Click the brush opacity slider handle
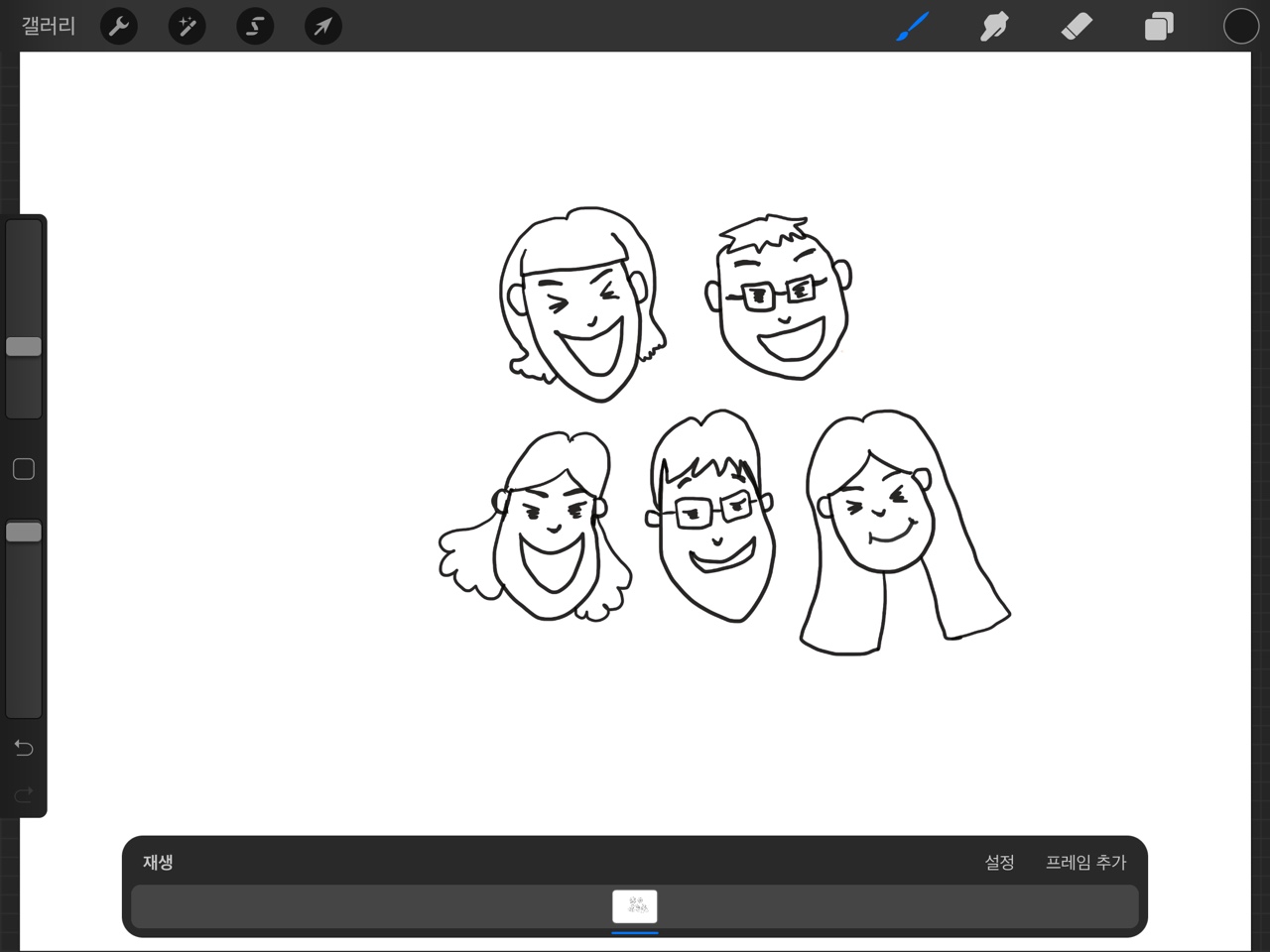This screenshot has width=1270, height=952. point(24,532)
